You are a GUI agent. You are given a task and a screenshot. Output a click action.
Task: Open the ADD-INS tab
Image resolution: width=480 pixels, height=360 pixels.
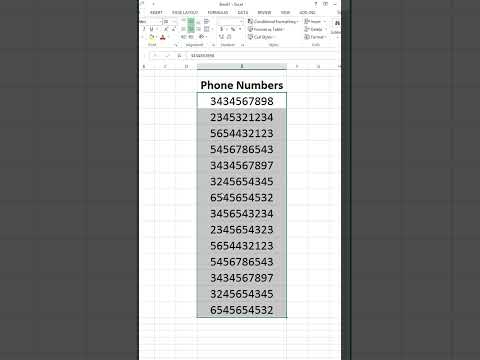[x=307, y=12]
